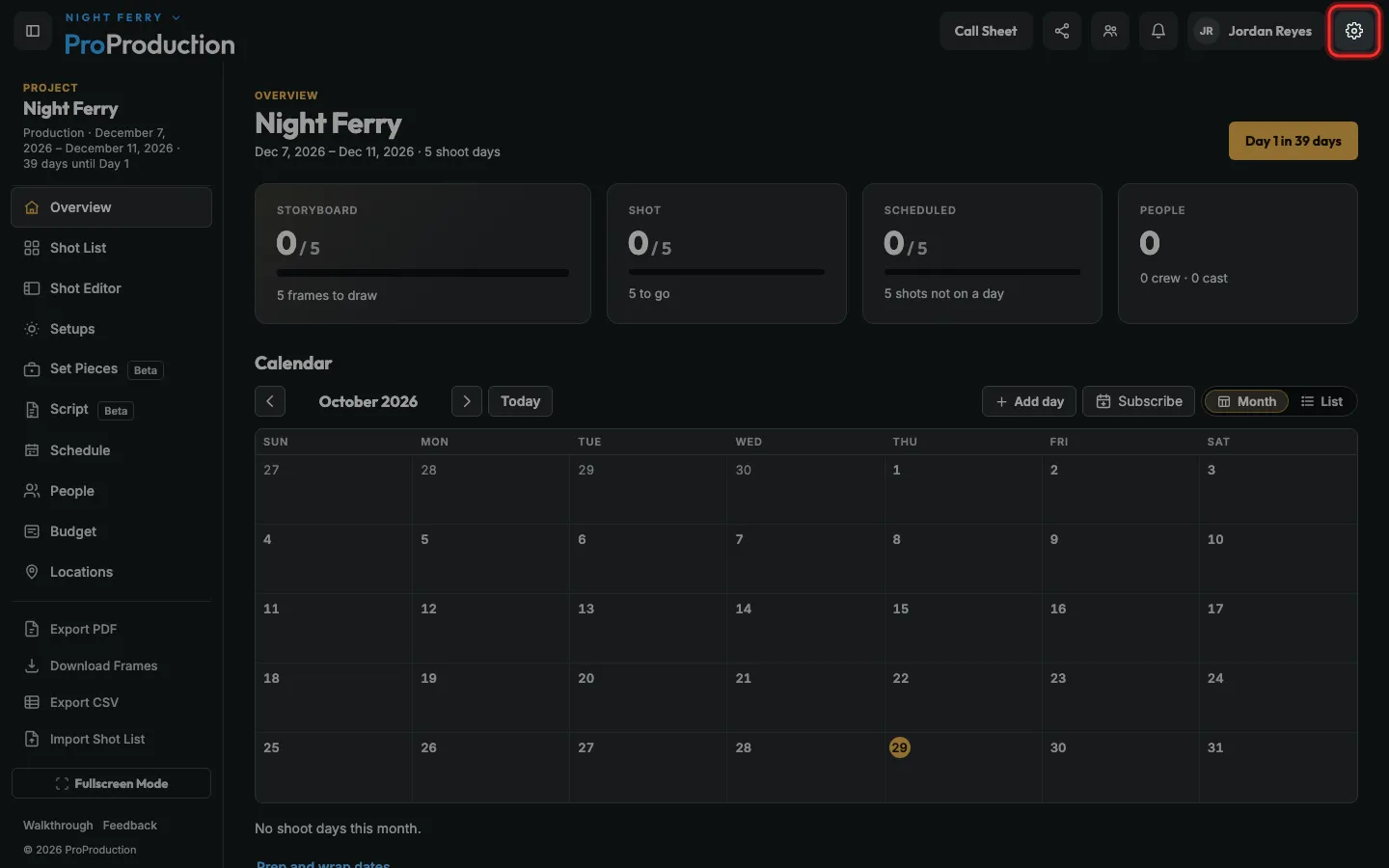
Task: Open the Call Sheet
Action: 986,31
